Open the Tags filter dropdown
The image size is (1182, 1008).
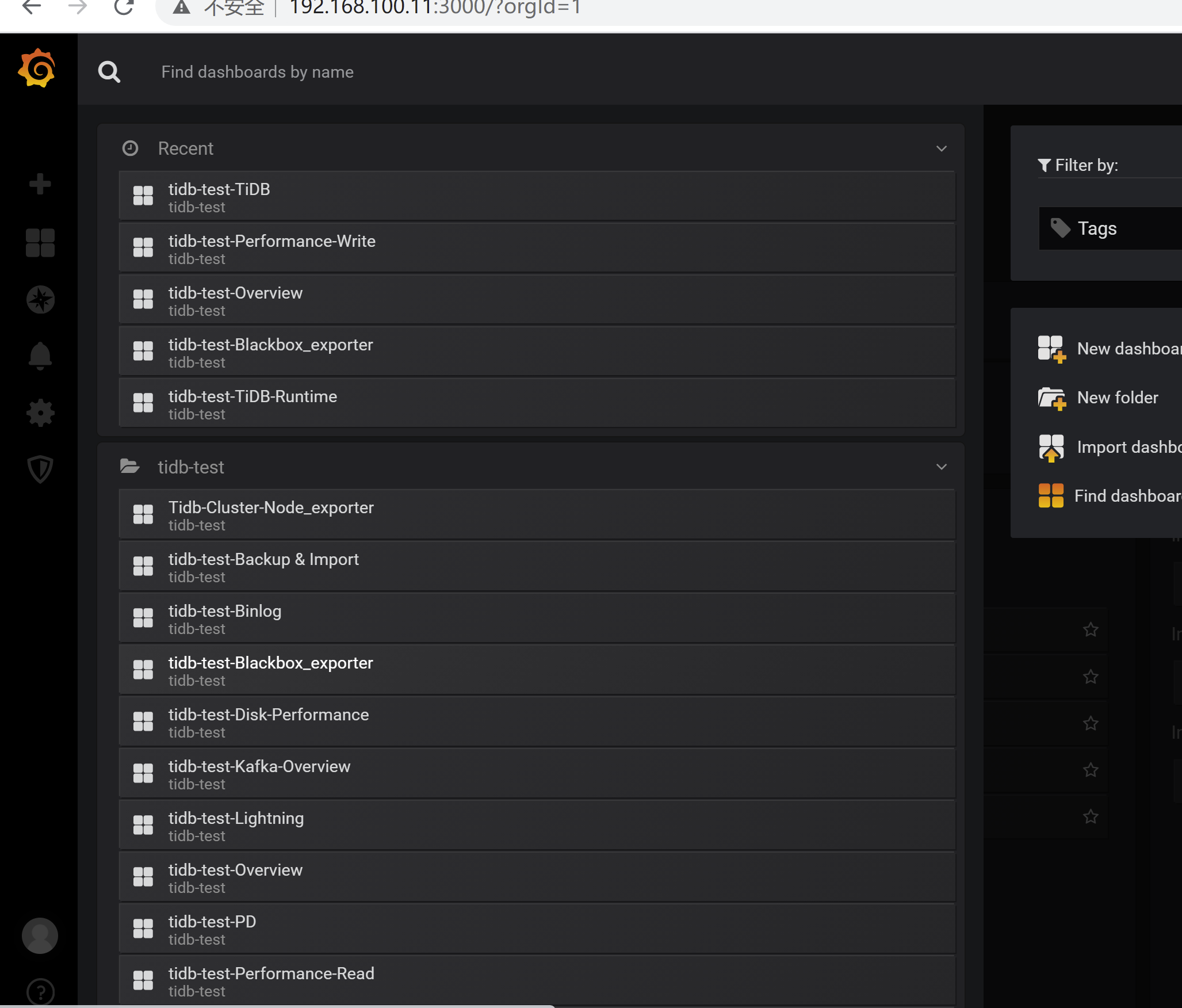pyautogui.click(x=1110, y=228)
